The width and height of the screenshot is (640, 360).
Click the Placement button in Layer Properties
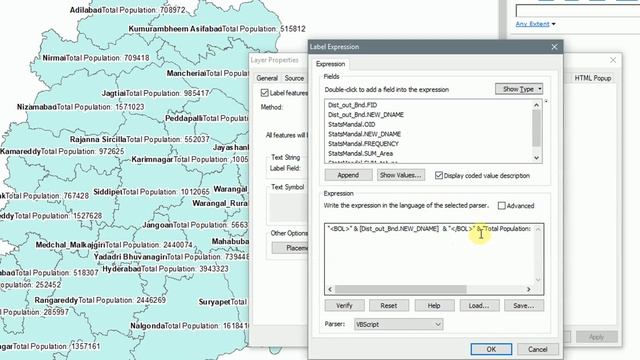click(x=290, y=248)
